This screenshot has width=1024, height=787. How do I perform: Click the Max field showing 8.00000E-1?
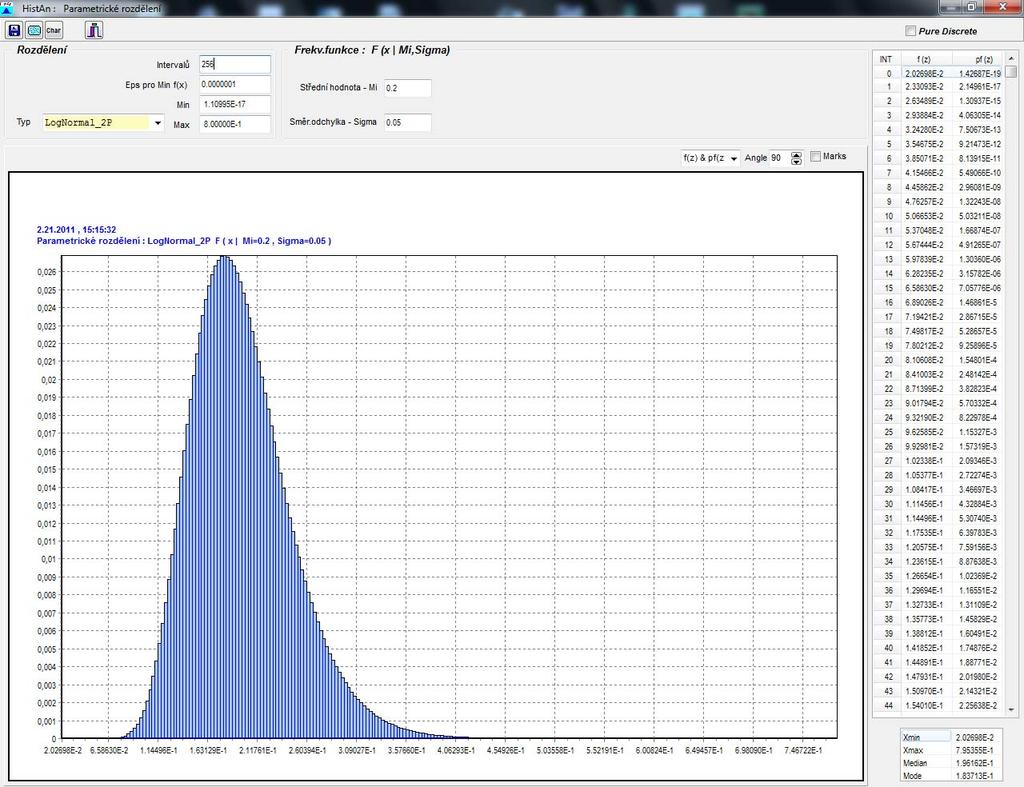tap(234, 124)
